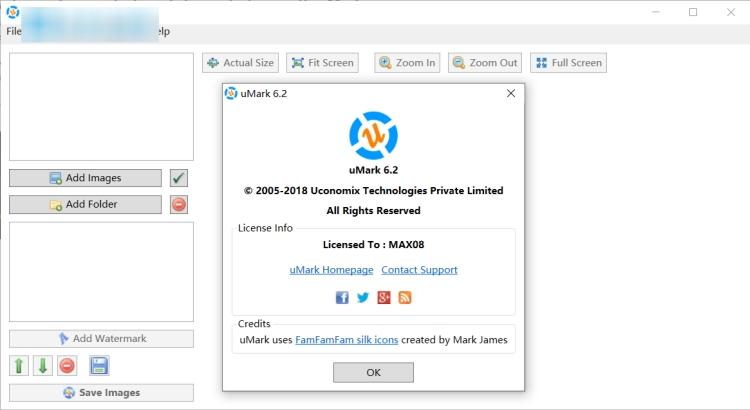The width and height of the screenshot is (750, 410).
Task: Click the Uconomix Technologies copyright text
Action: pos(374,190)
